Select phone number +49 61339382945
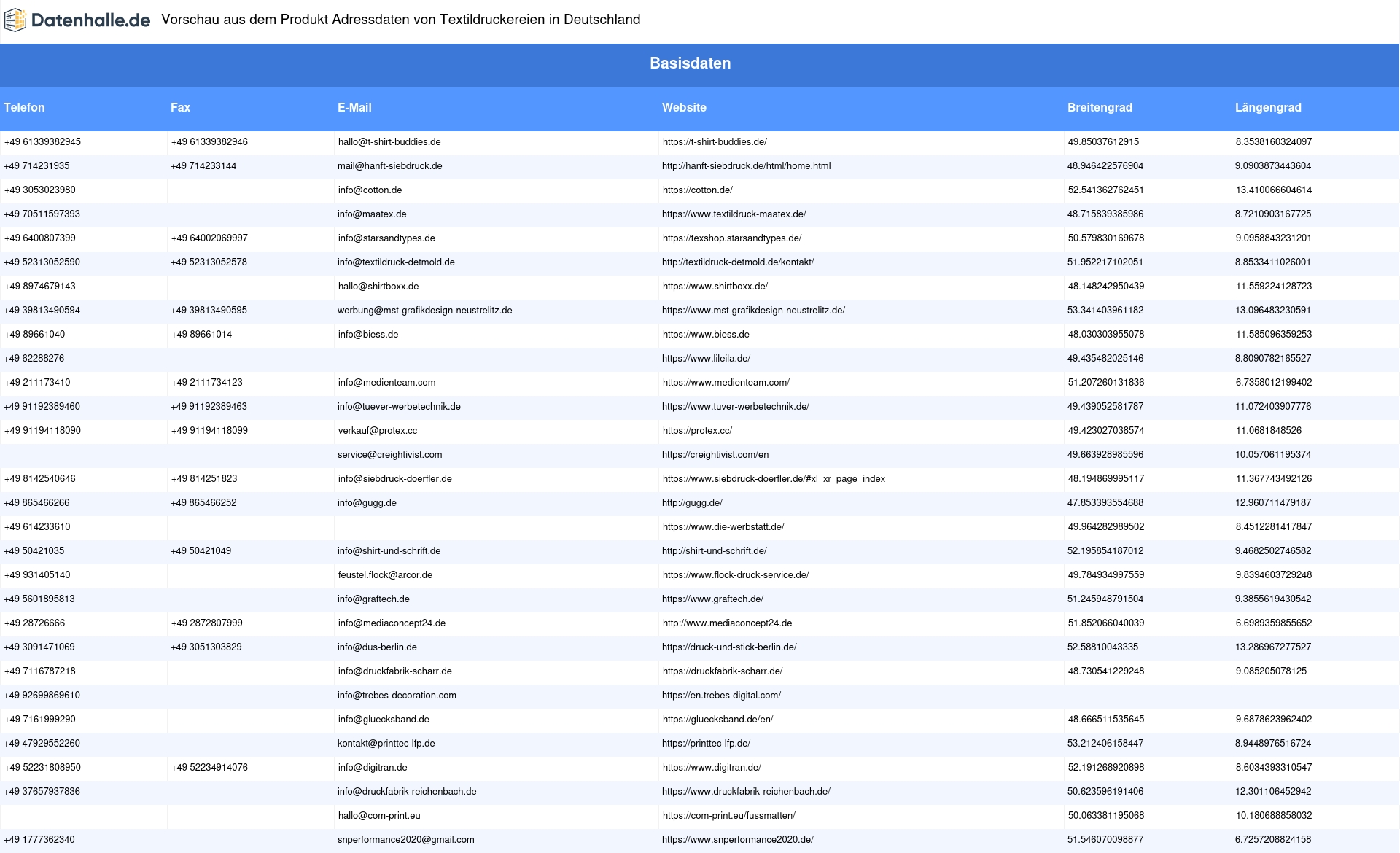Screen dimensions: 1400x853 click(x=42, y=142)
